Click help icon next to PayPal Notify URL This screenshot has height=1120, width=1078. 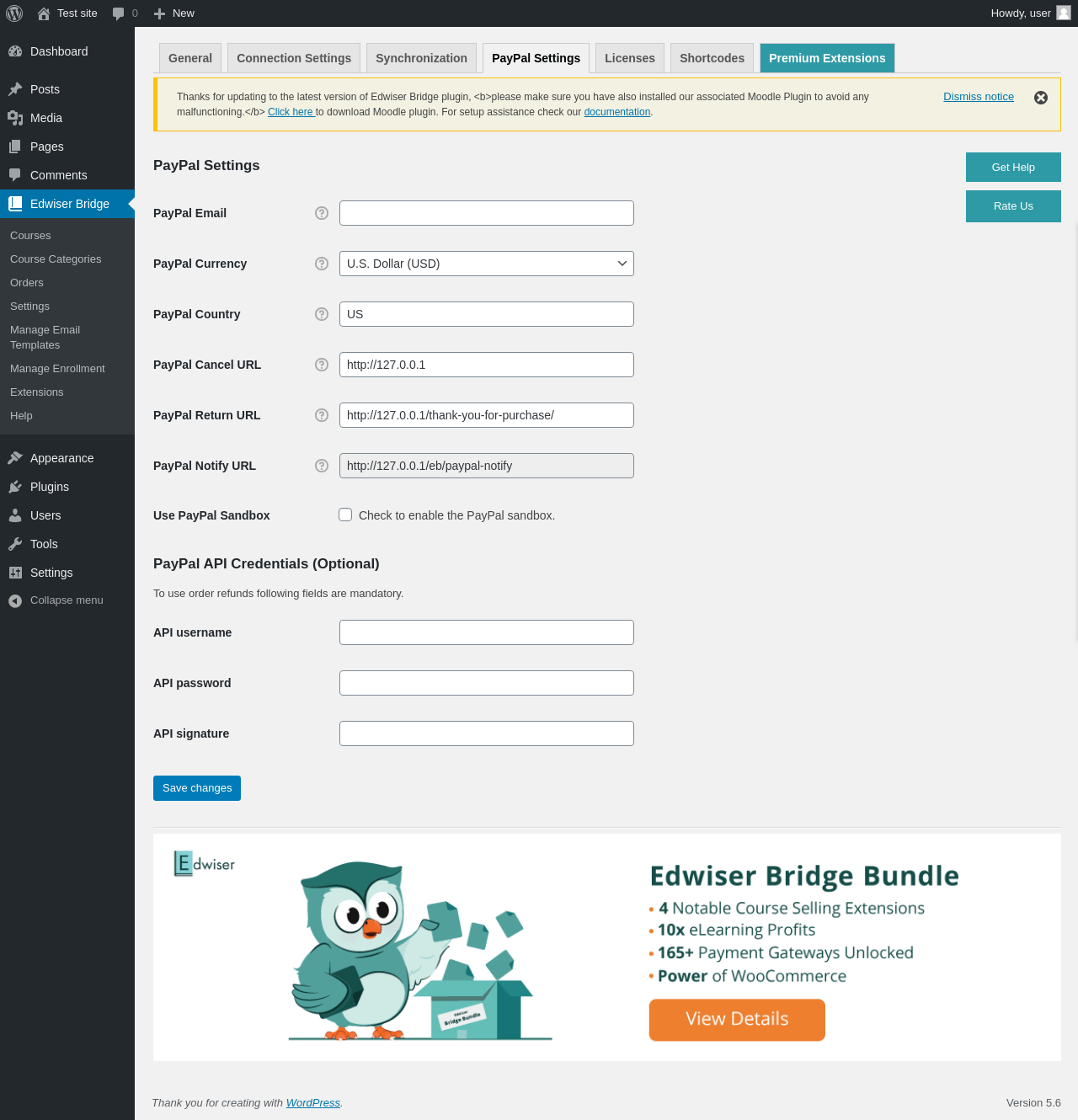[x=322, y=466]
